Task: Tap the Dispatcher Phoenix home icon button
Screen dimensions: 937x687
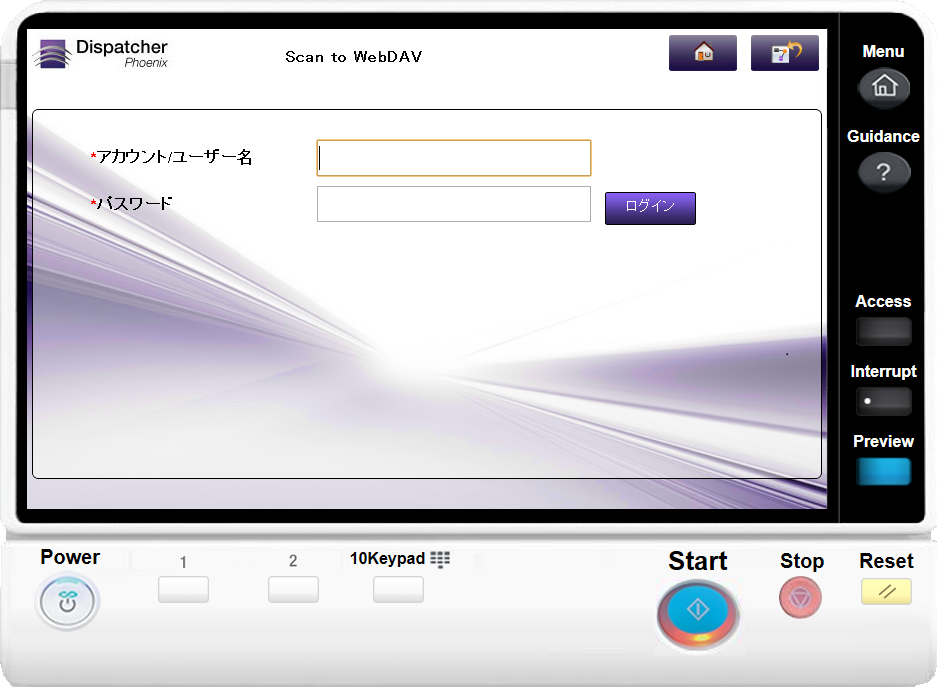Action: pyautogui.click(x=703, y=53)
